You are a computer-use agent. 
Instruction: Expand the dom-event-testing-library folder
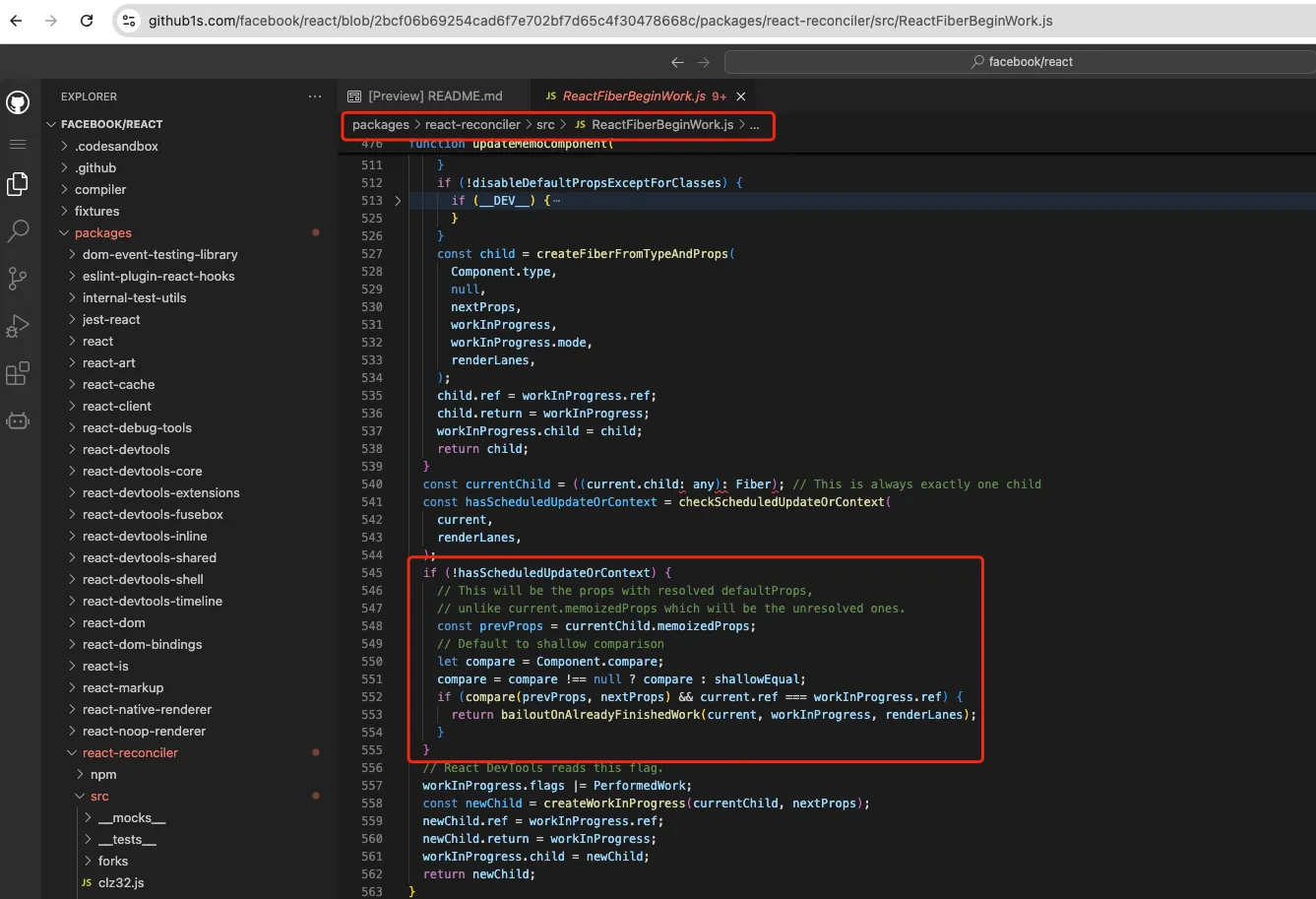point(189,254)
